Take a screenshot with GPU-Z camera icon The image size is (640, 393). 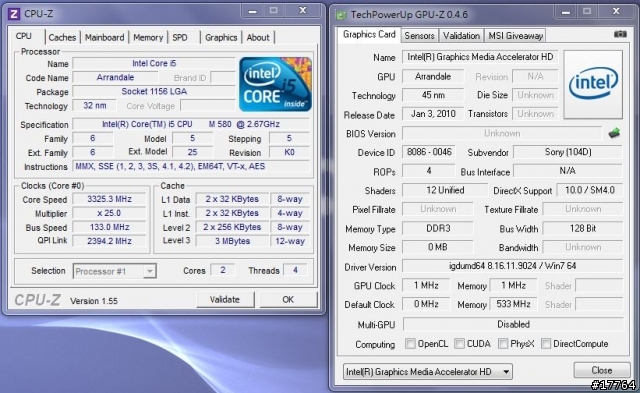coord(620,34)
